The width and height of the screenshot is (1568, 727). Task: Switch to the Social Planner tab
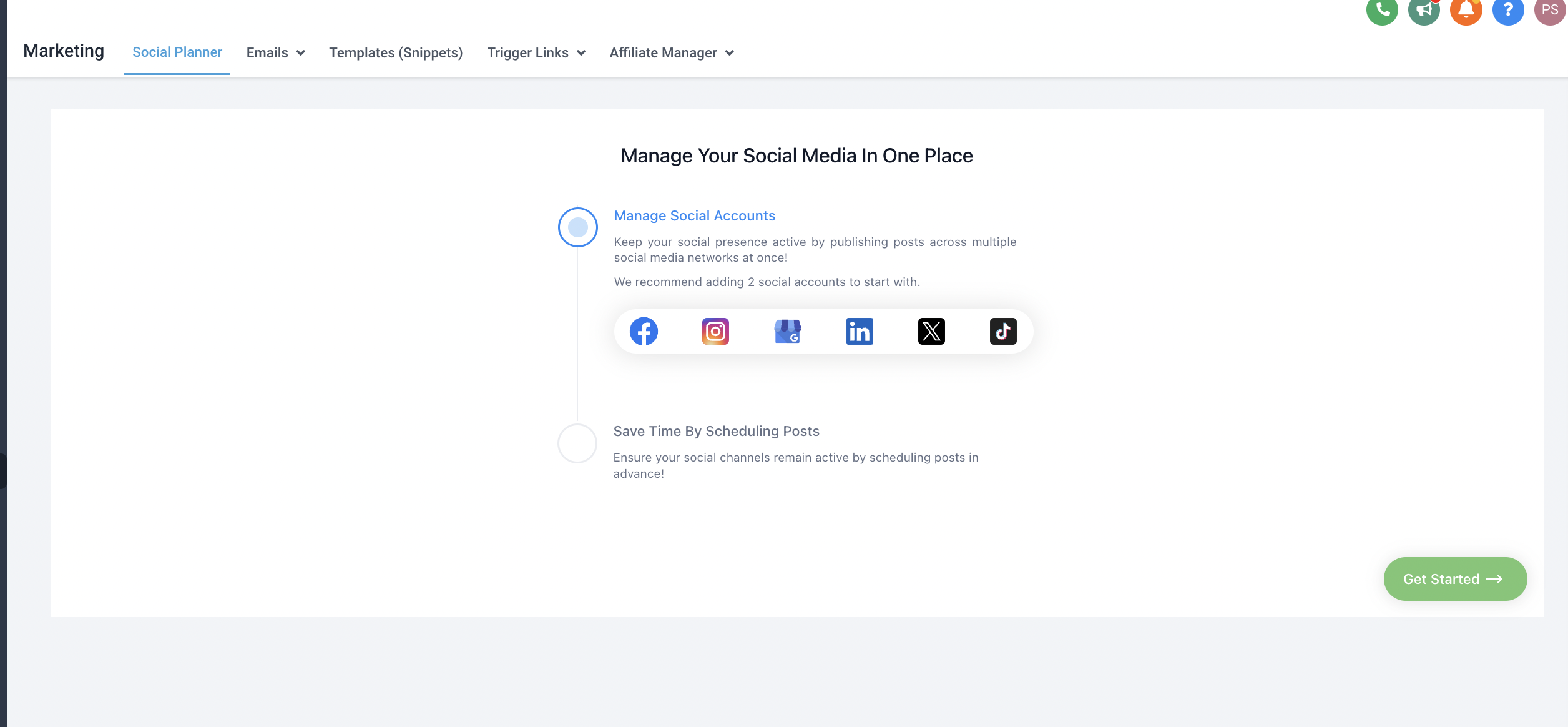tap(177, 52)
